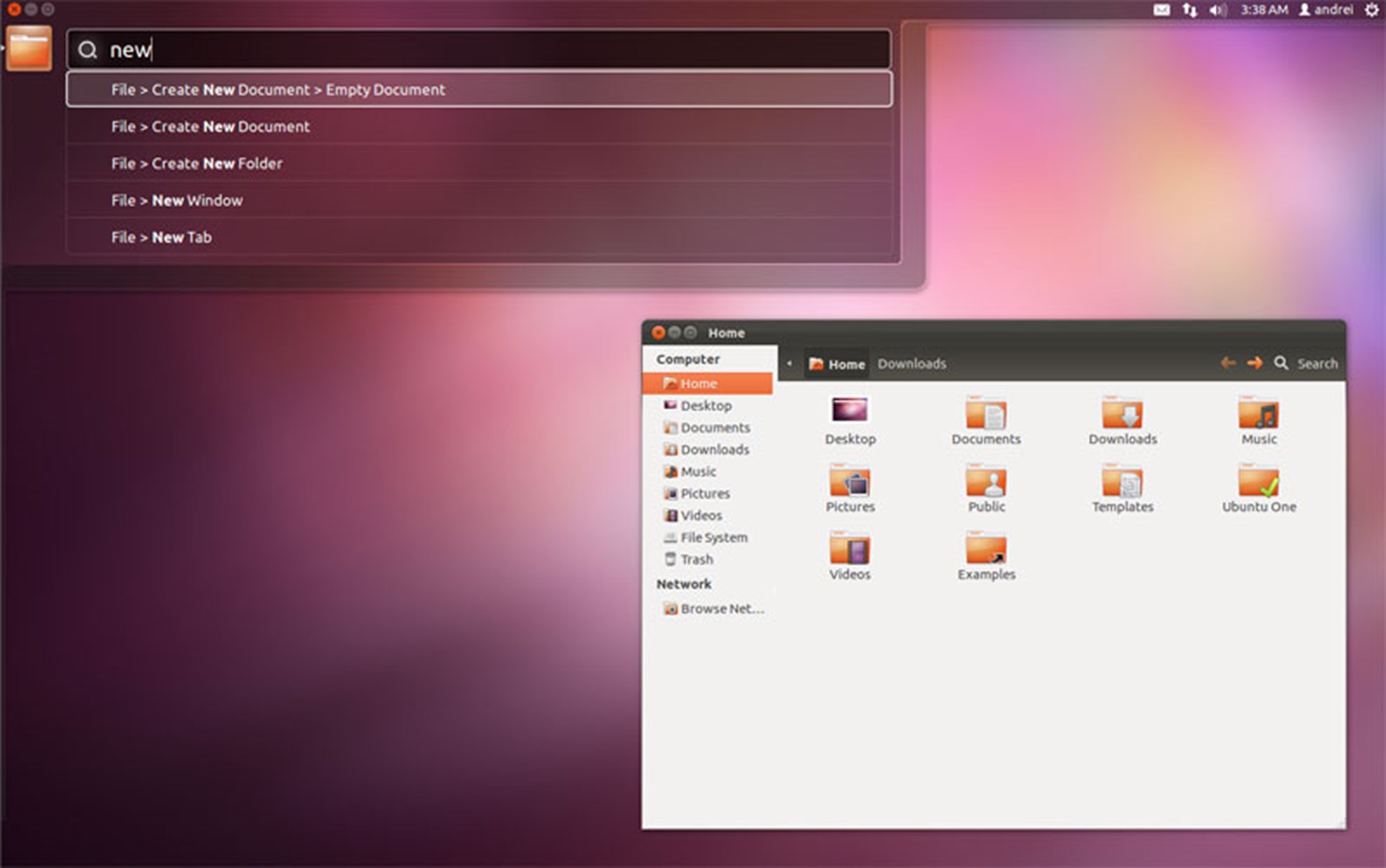Click the mail envelope indicator icon
Screen dimensions: 1386x868
coord(1161,10)
